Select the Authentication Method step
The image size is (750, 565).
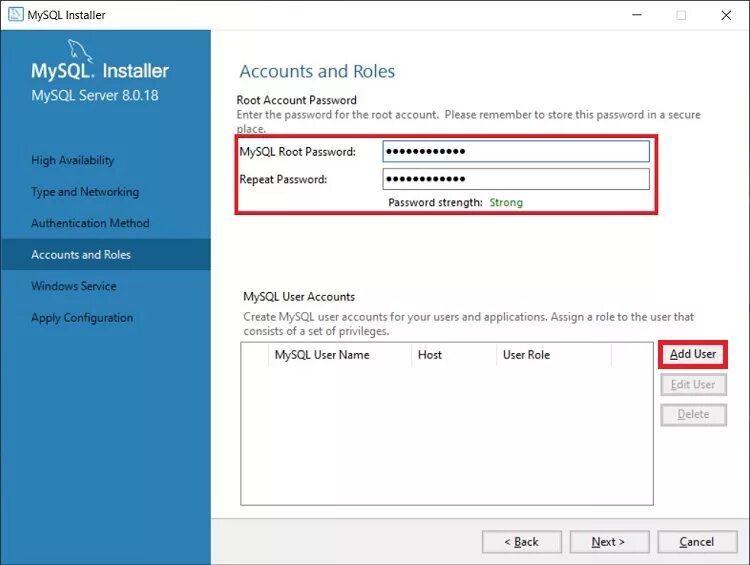pos(90,223)
